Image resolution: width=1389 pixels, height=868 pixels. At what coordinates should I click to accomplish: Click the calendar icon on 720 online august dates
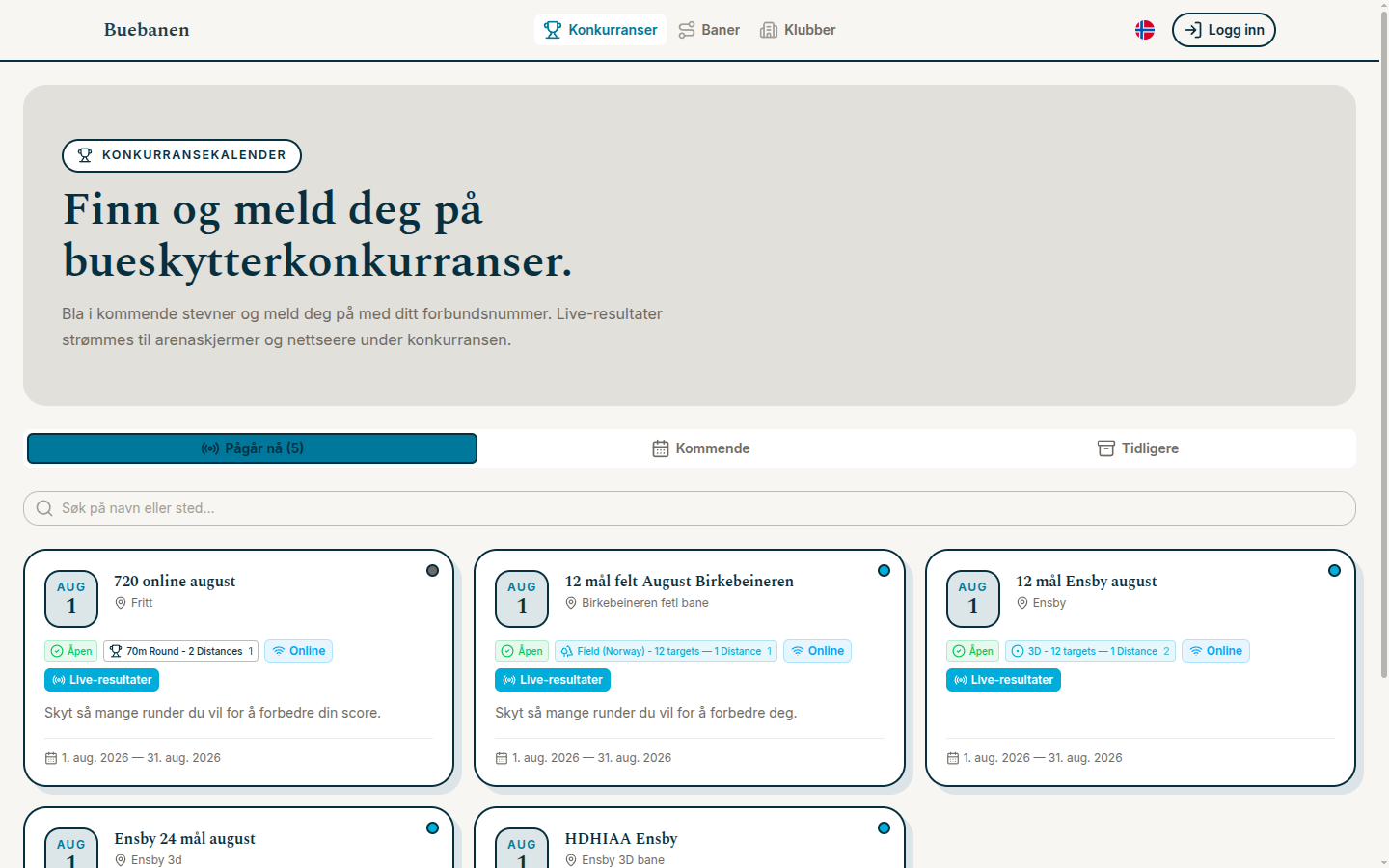pyautogui.click(x=51, y=758)
